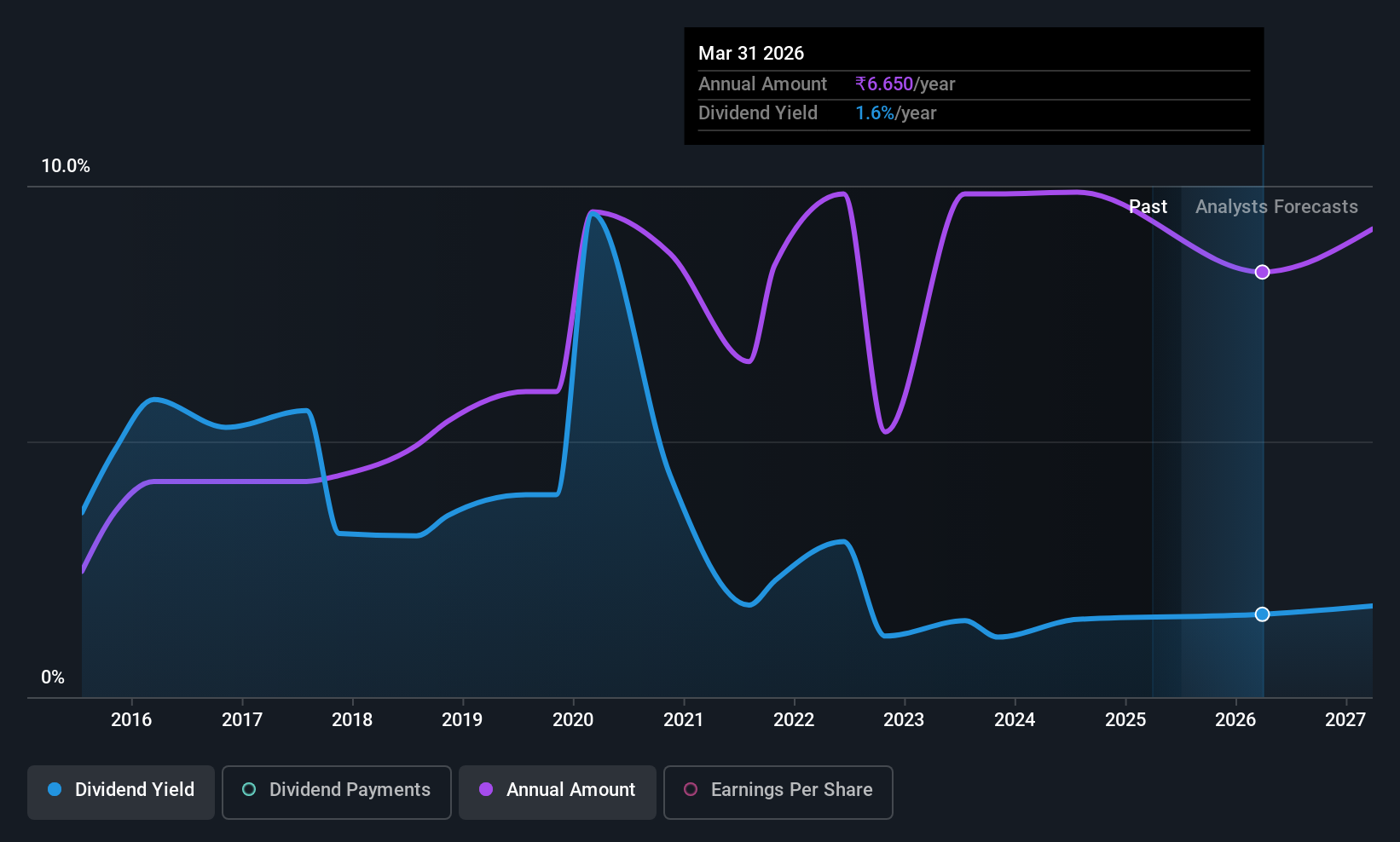This screenshot has height=842, width=1400.
Task: Click the blue Dividend Yield legend dot
Action: coord(55,789)
